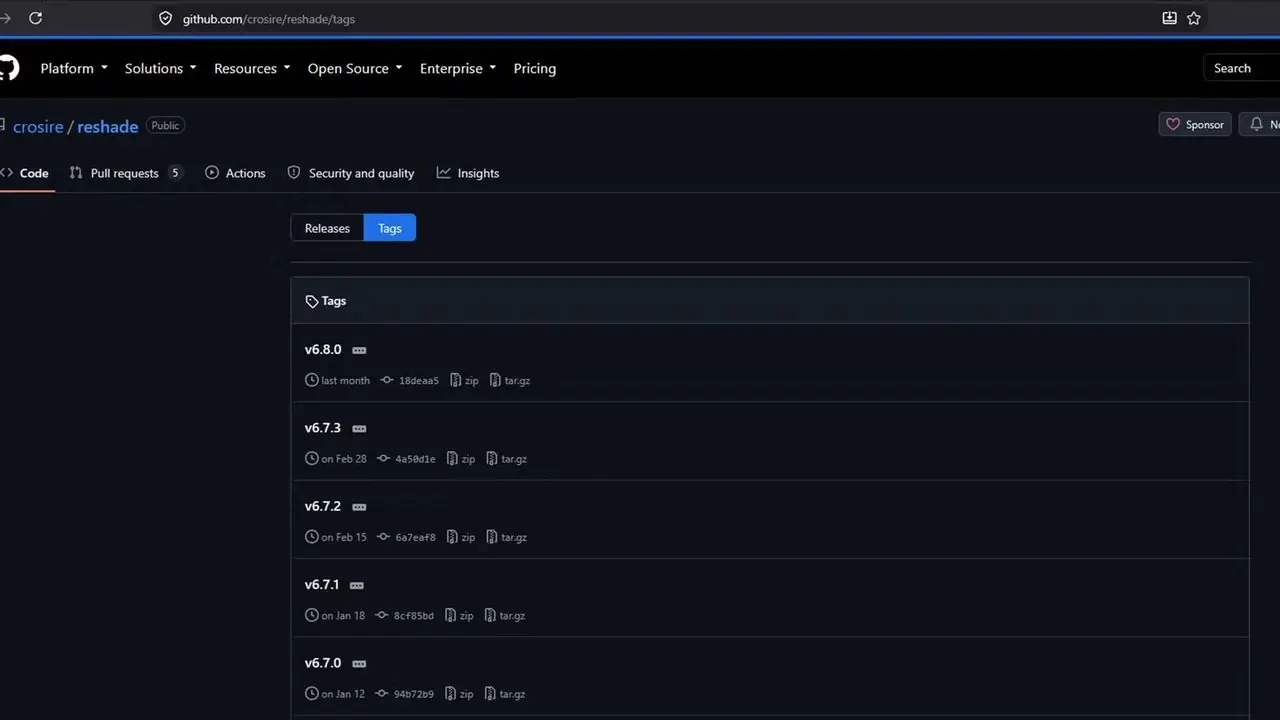Download tar.gz for v6.7.2
The image size is (1280, 720).
[506, 537]
